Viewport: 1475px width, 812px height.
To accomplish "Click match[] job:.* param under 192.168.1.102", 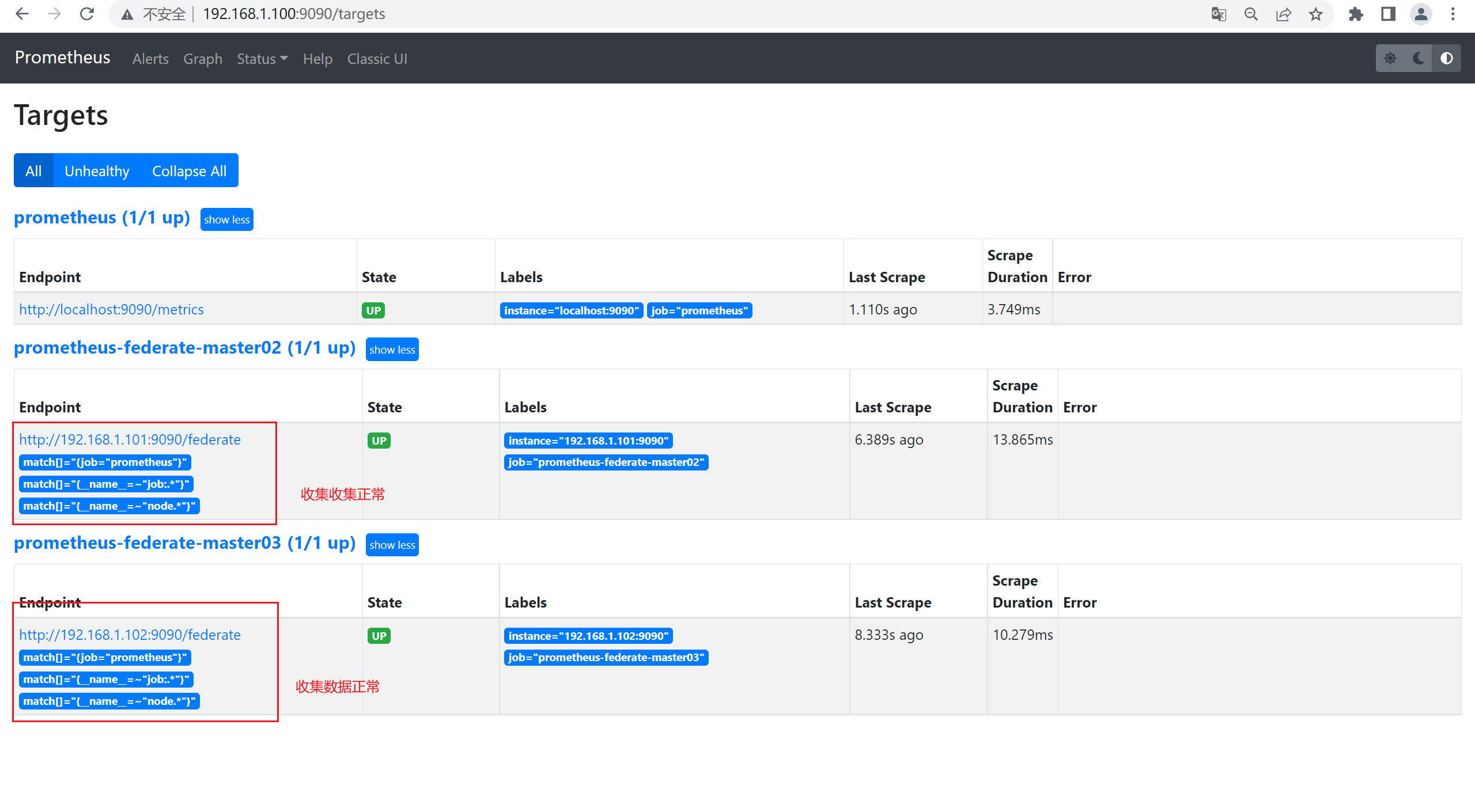I will 106,680.
